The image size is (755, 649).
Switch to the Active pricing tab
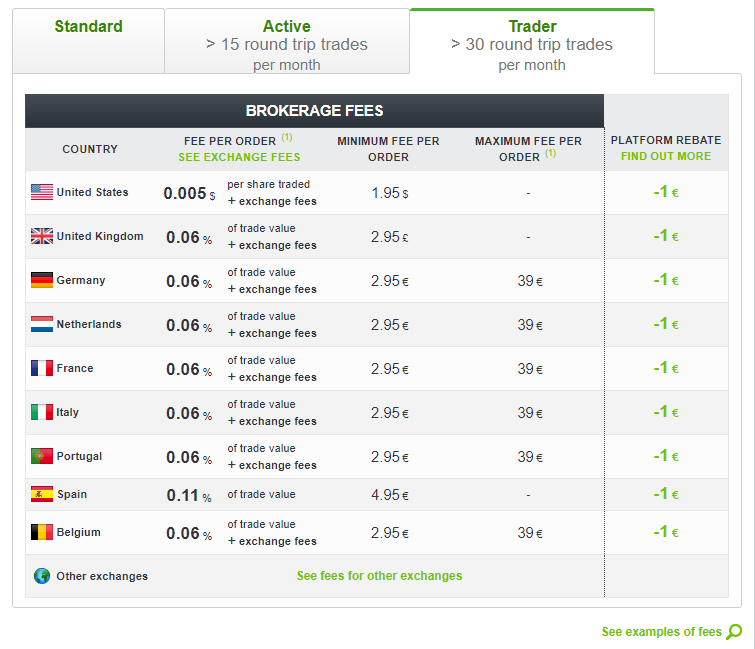click(x=287, y=44)
